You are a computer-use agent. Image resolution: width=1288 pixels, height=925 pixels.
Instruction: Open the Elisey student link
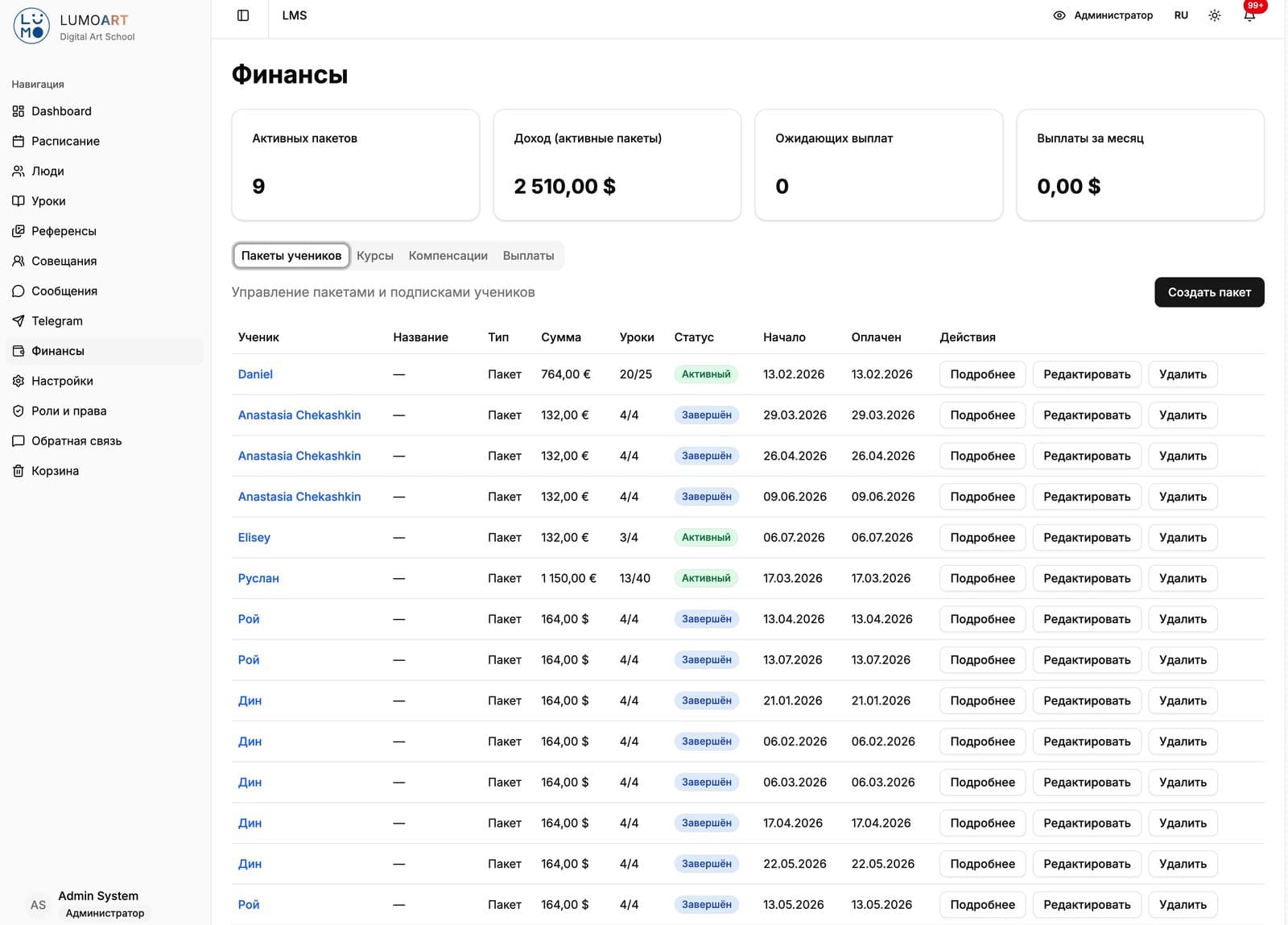[254, 538]
